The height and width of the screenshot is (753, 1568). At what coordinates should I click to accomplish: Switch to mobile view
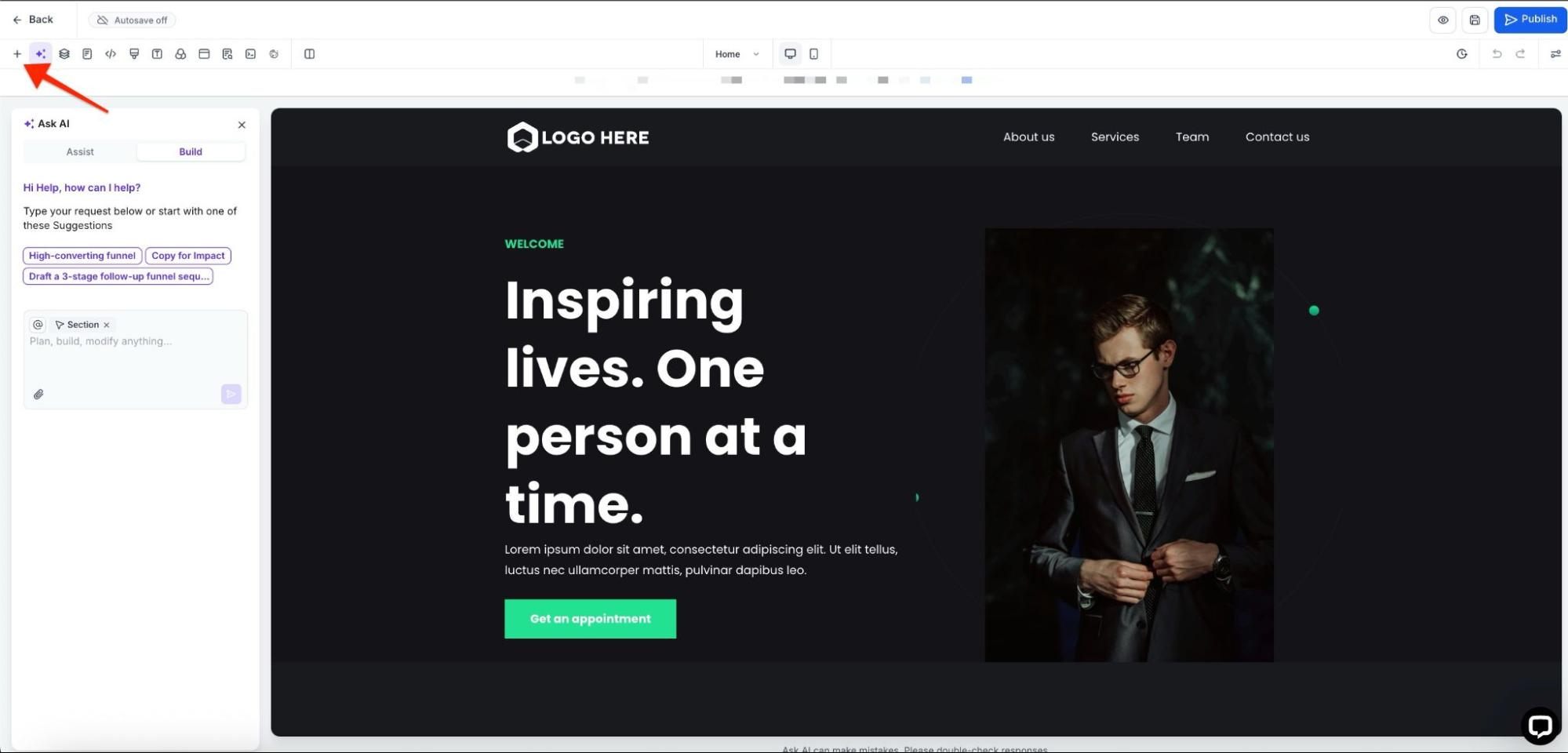[813, 54]
